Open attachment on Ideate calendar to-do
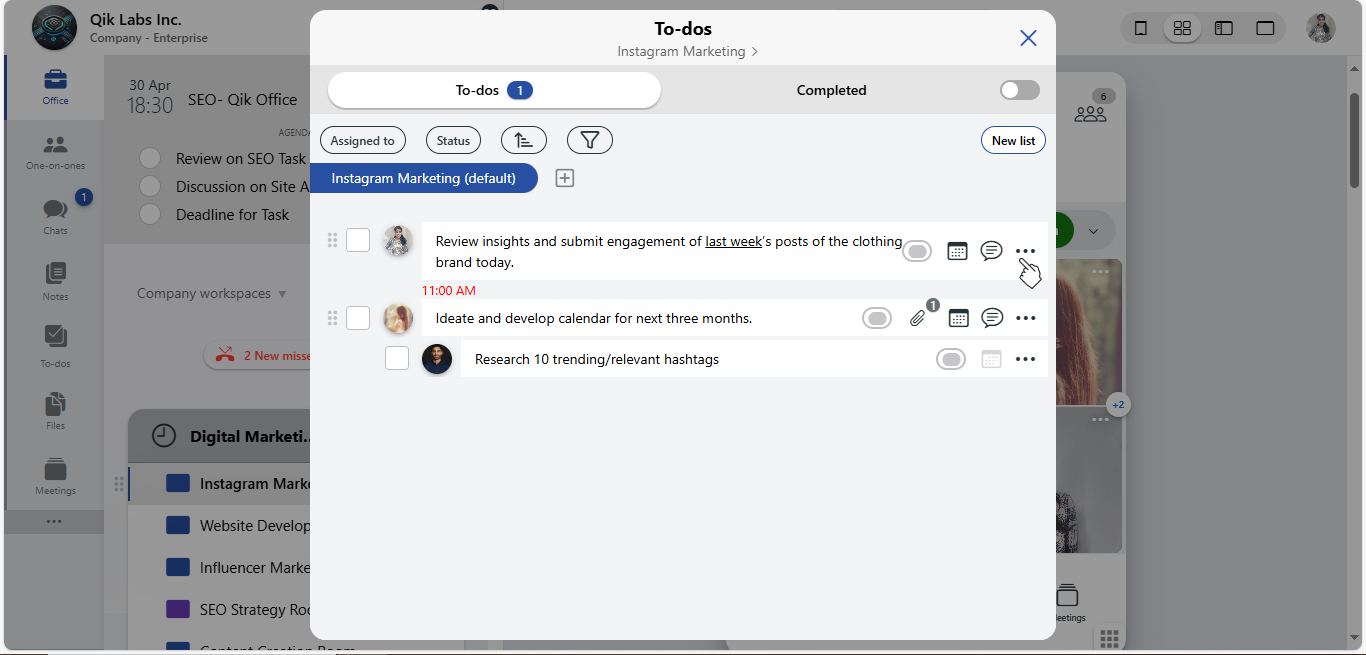1366x655 pixels. click(918, 318)
